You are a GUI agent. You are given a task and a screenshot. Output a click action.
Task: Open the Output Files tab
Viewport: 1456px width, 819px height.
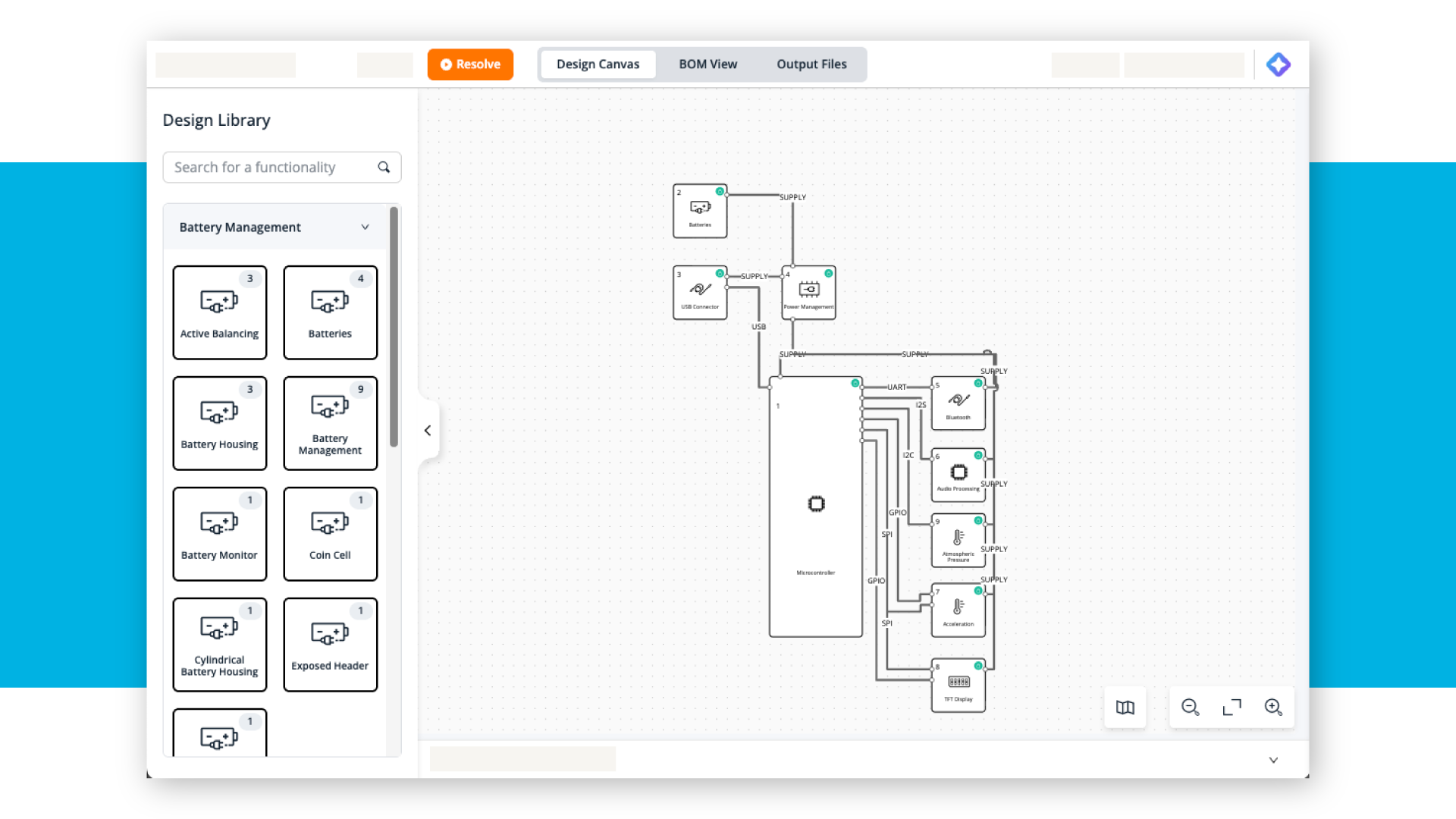pyautogui.click(x=811, y=64)
